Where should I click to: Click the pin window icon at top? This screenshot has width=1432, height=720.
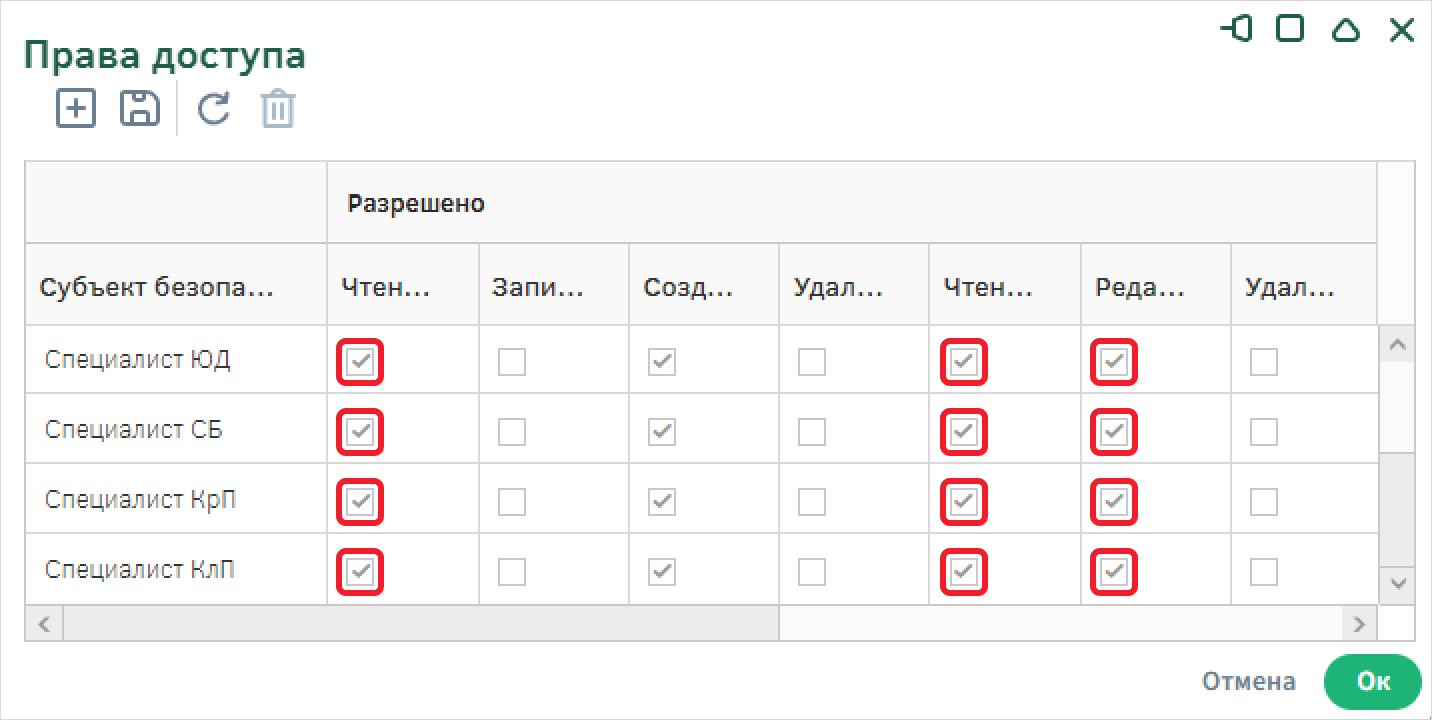(1238, 29)
